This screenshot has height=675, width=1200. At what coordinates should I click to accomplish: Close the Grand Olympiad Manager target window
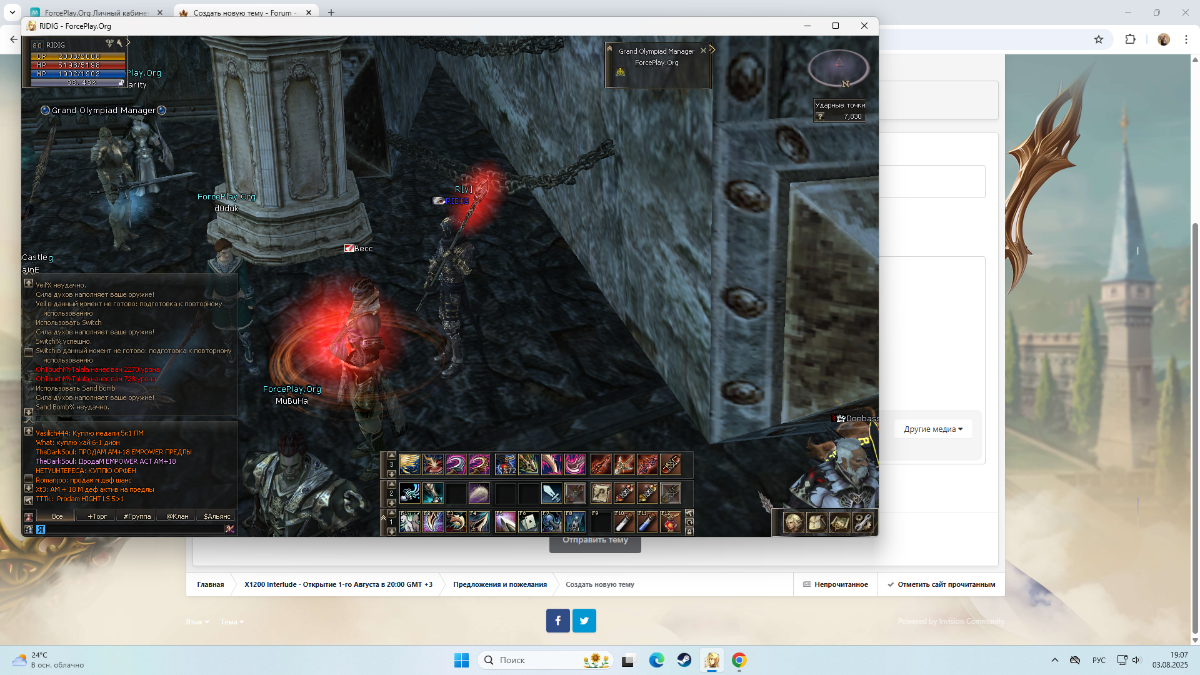(704, 50)
